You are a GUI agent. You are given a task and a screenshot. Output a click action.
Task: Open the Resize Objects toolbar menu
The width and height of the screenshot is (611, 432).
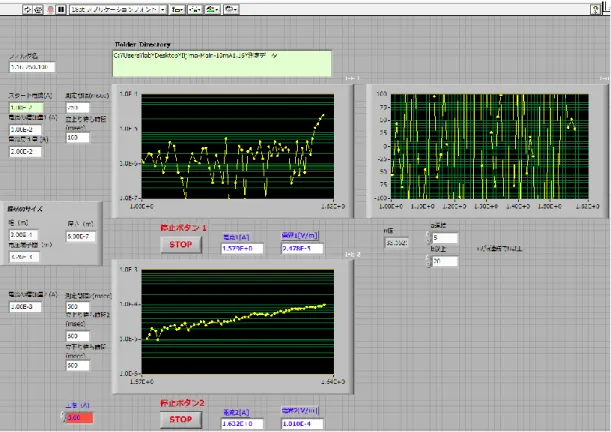pyautogui.click(x=212, y=9)
